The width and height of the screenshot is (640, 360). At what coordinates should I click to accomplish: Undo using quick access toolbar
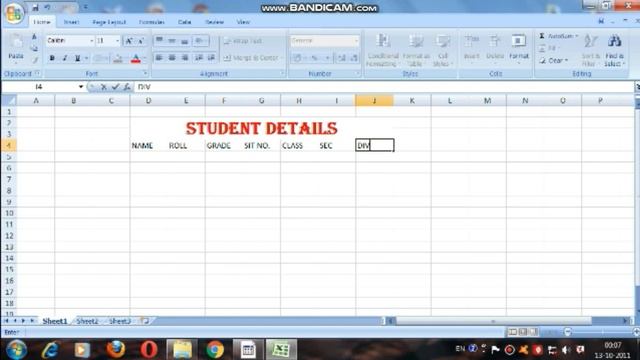pos(48,7)
